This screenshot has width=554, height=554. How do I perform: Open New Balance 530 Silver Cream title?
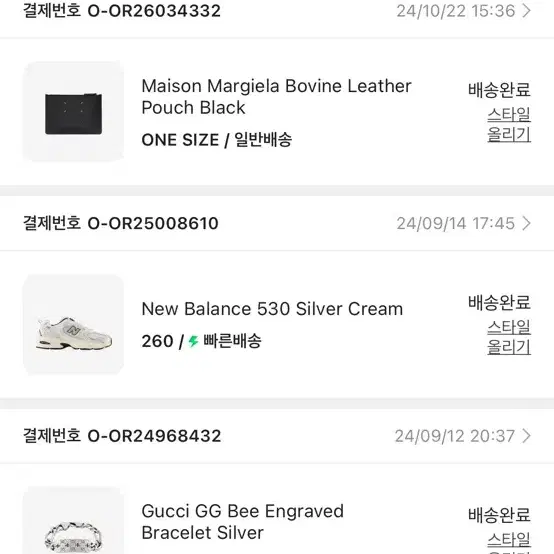tap(272, 309)
